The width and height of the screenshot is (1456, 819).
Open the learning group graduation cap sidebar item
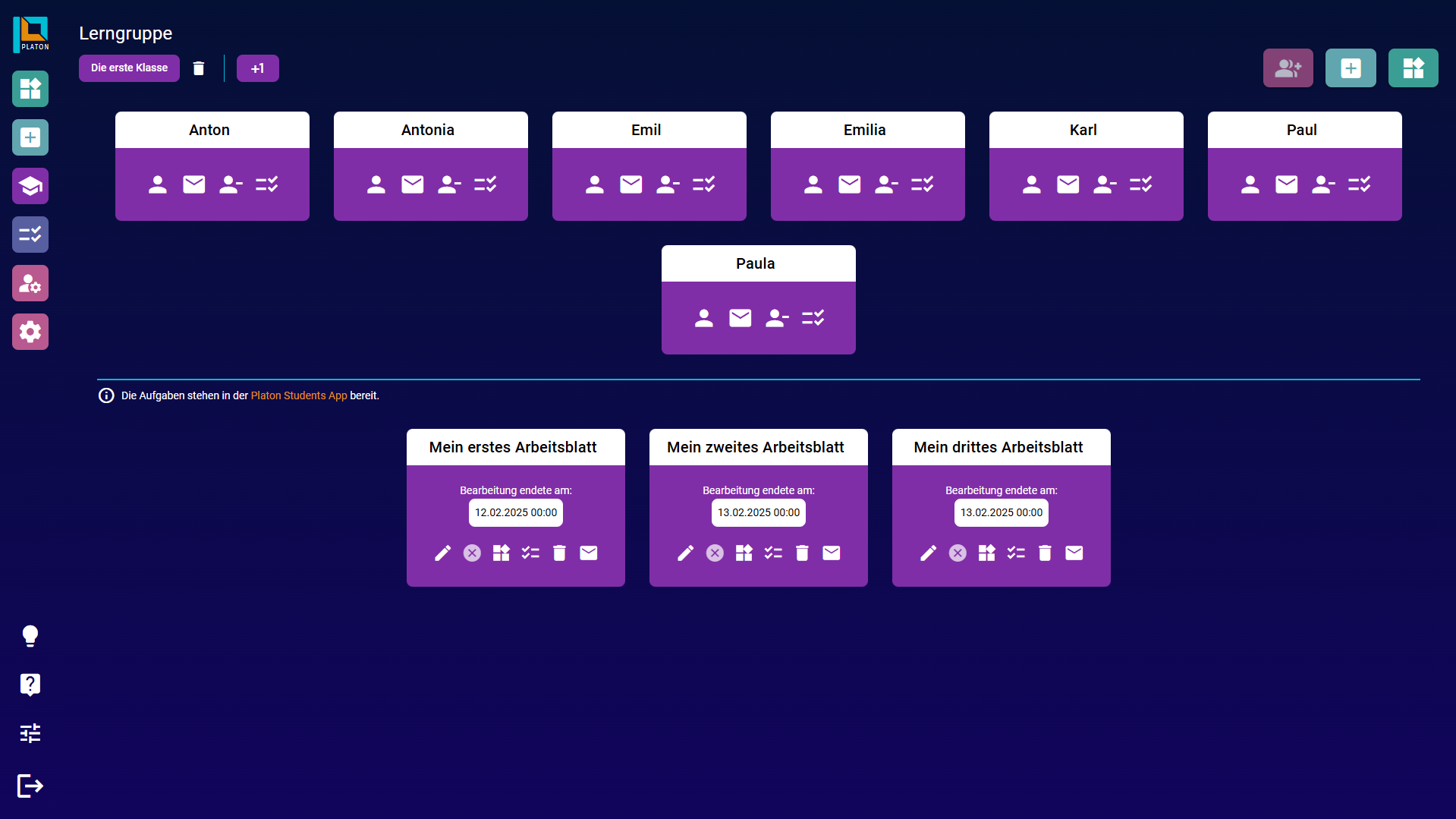pos(30,186)
